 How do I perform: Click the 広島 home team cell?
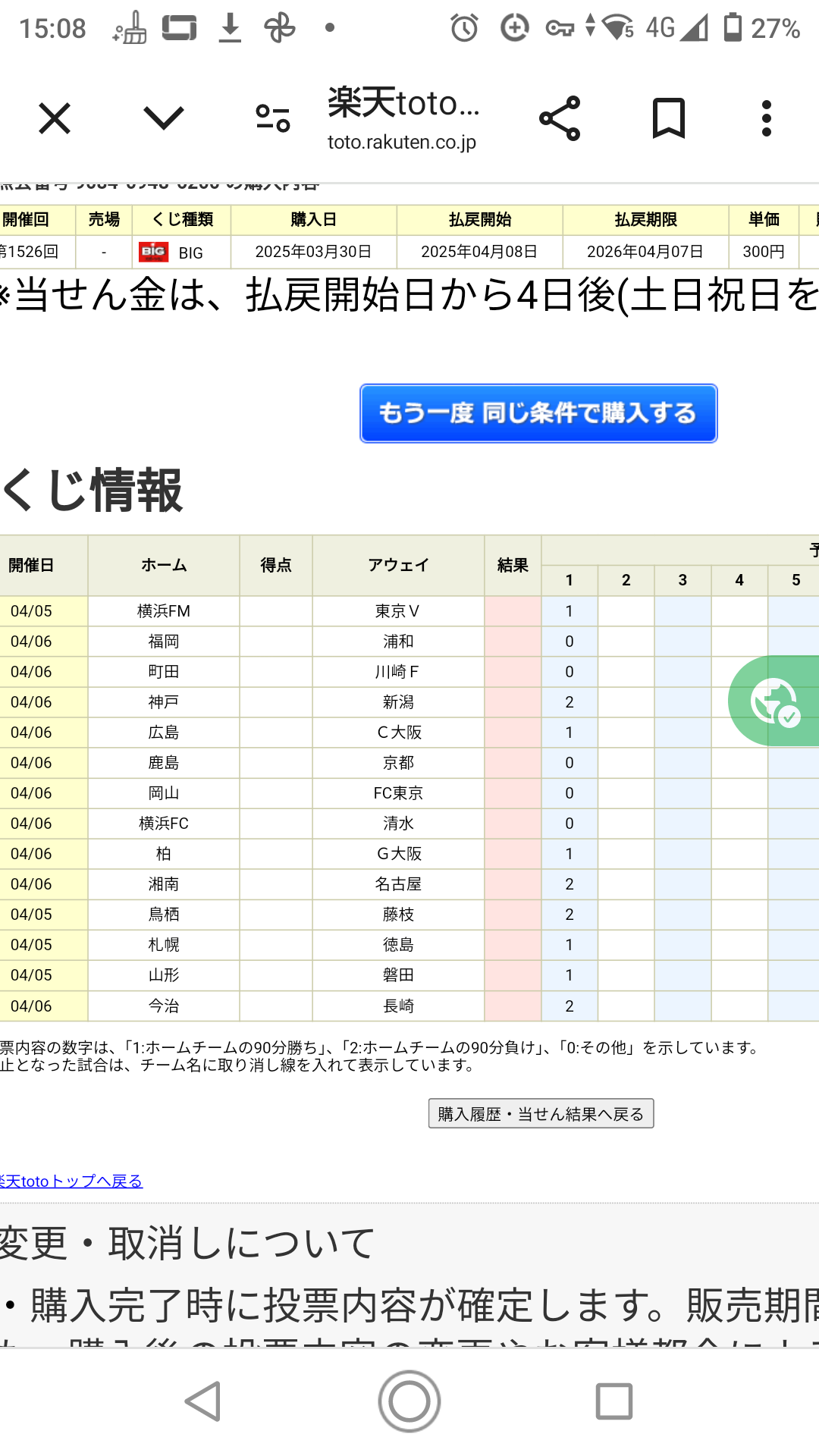coord(164,733)
